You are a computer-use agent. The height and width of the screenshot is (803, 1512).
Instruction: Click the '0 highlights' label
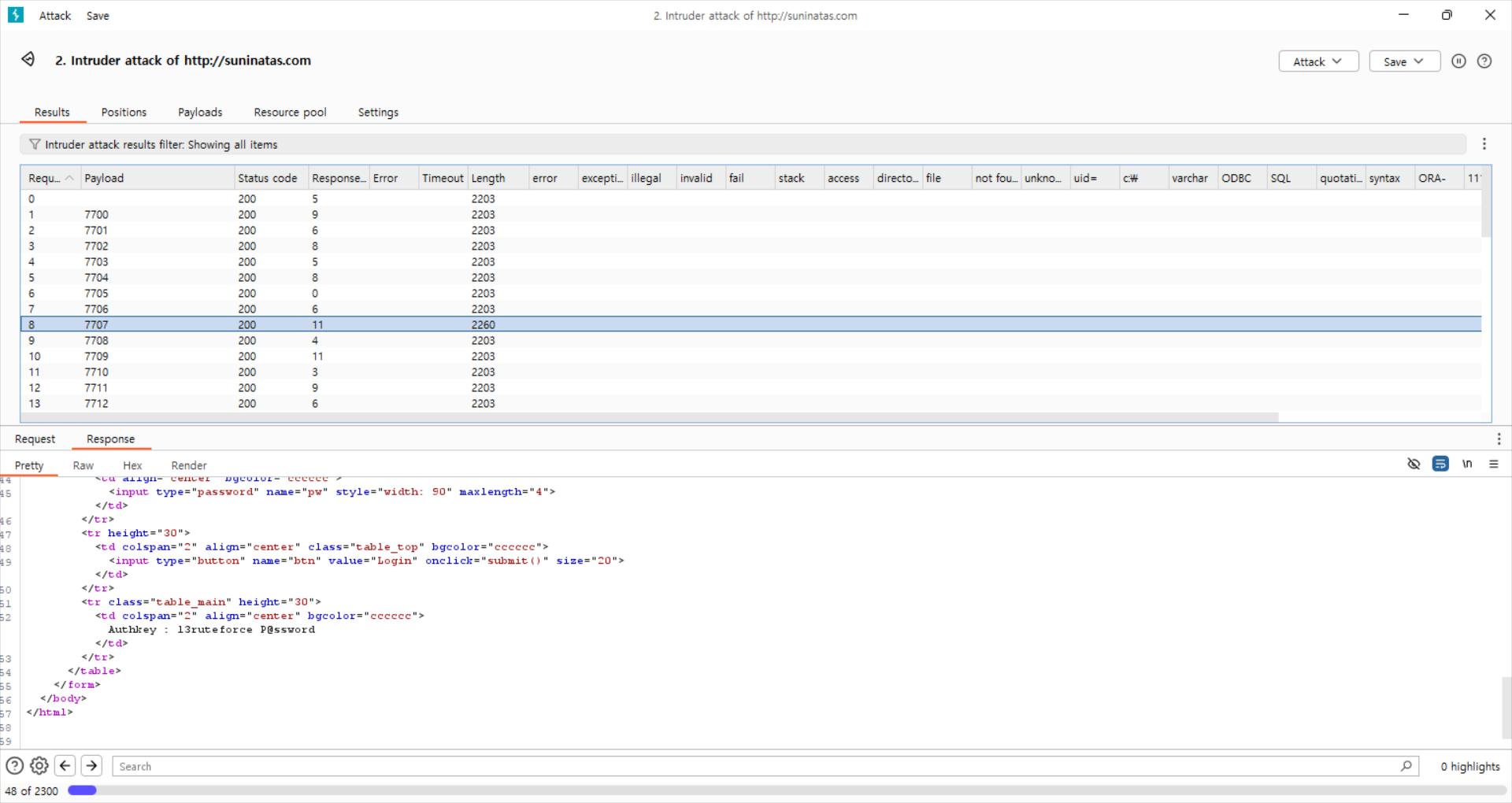[x=1469, y=766]
